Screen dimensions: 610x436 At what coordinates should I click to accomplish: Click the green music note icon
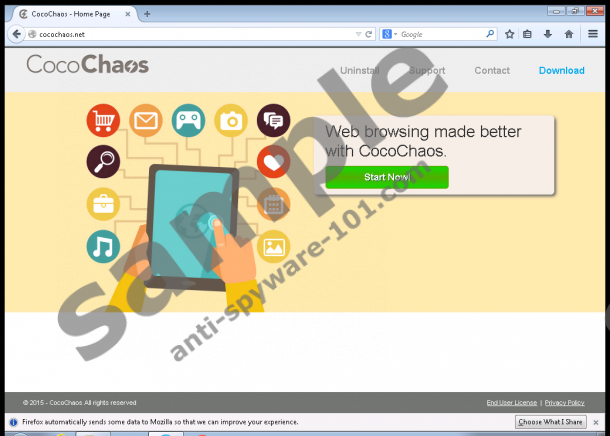(x=103, y=246)
